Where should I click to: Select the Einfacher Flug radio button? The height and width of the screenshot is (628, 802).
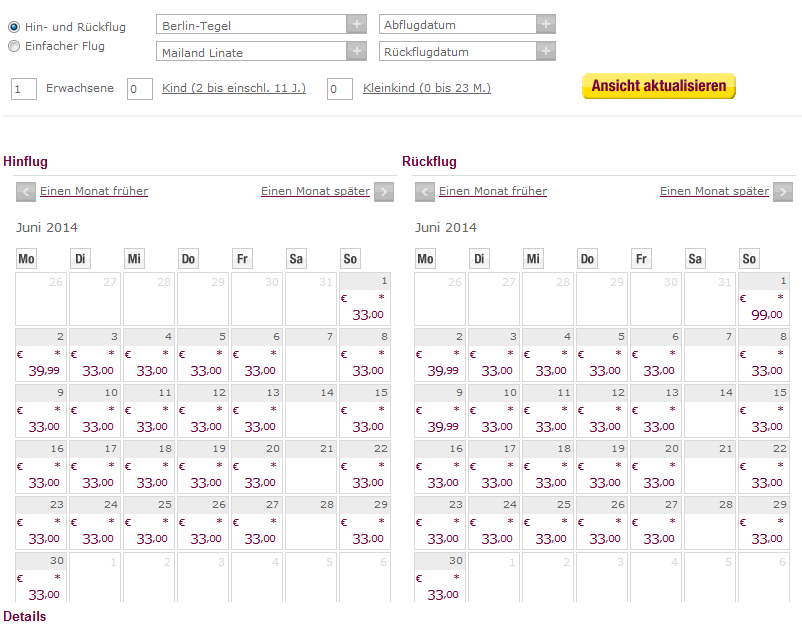coord(14,46)
